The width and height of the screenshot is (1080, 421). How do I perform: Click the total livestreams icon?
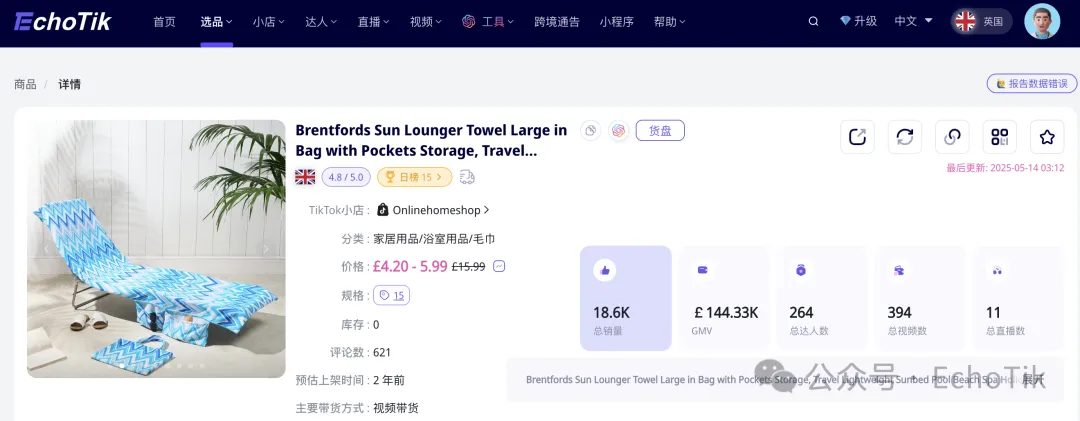click(x=997, y=270)
